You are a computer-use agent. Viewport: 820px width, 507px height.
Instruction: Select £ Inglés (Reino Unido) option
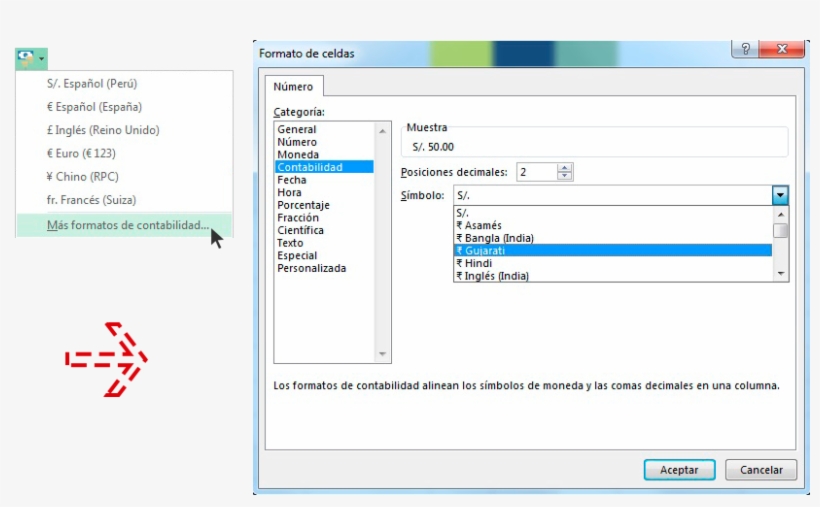point(103,130)
